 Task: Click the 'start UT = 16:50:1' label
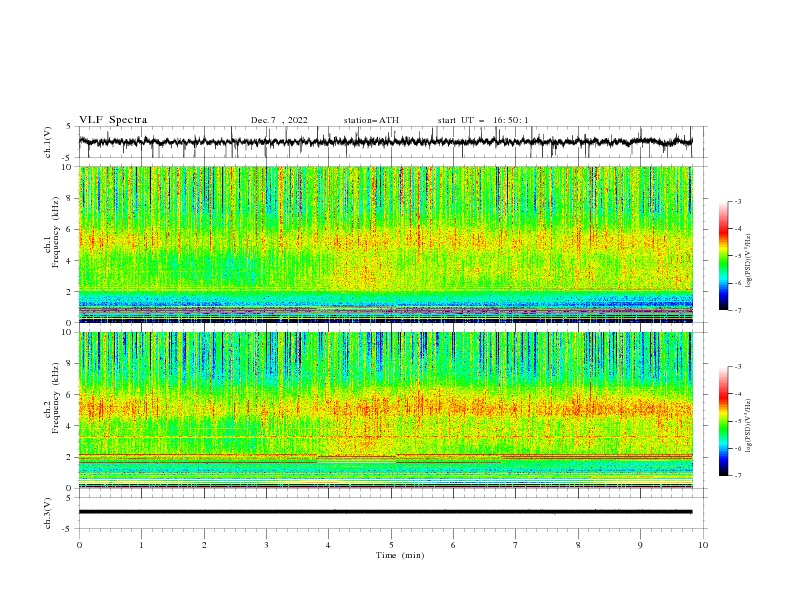click(483, 120)
